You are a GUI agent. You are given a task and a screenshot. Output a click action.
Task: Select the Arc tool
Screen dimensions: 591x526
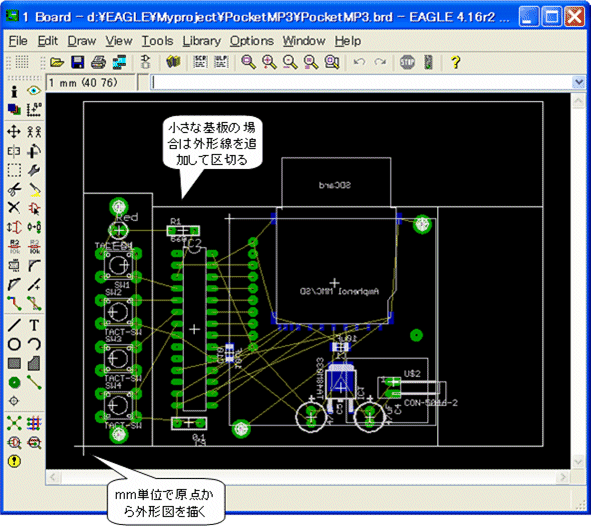(34, 344)
